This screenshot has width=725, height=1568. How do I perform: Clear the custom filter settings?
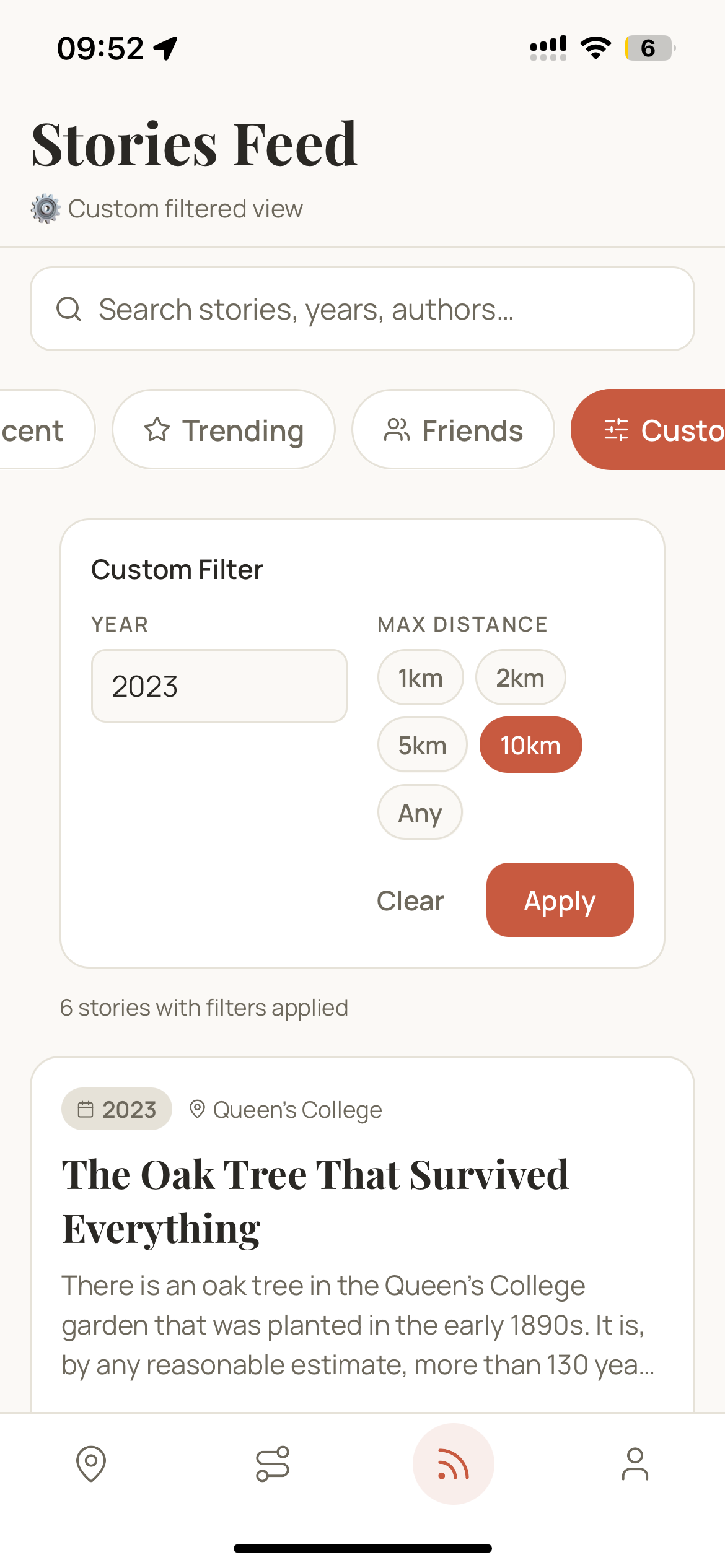(410, 900)
